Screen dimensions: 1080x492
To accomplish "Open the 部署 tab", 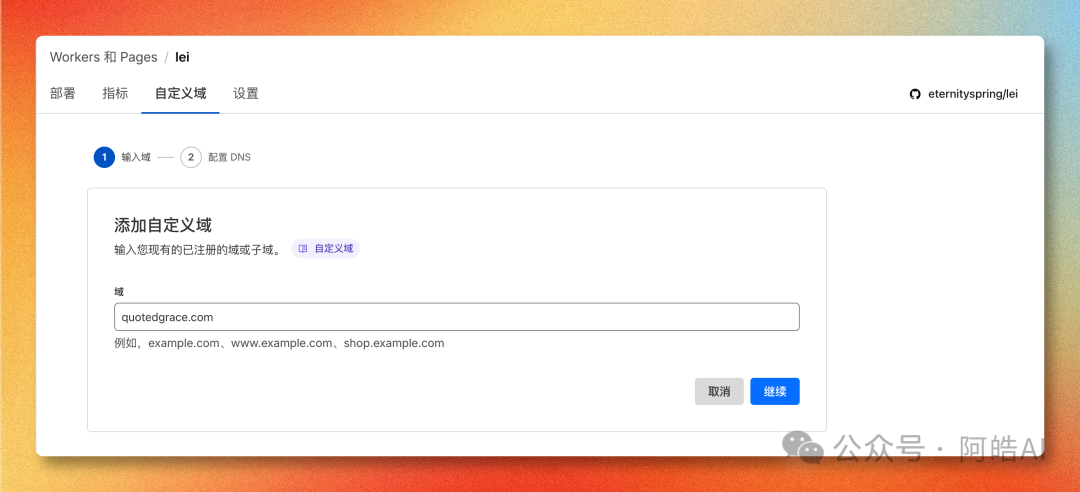I will click(x=63, y=94).
